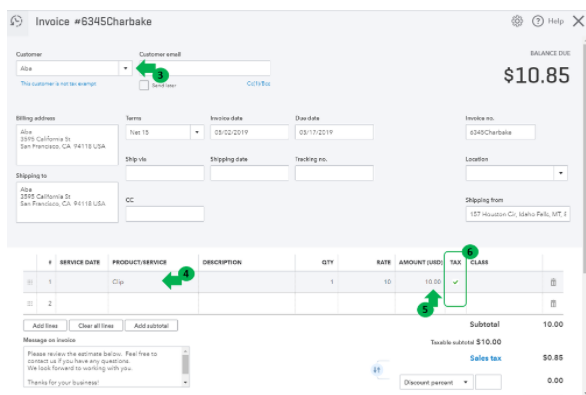Click the Customer email input field

coord(205,68)
